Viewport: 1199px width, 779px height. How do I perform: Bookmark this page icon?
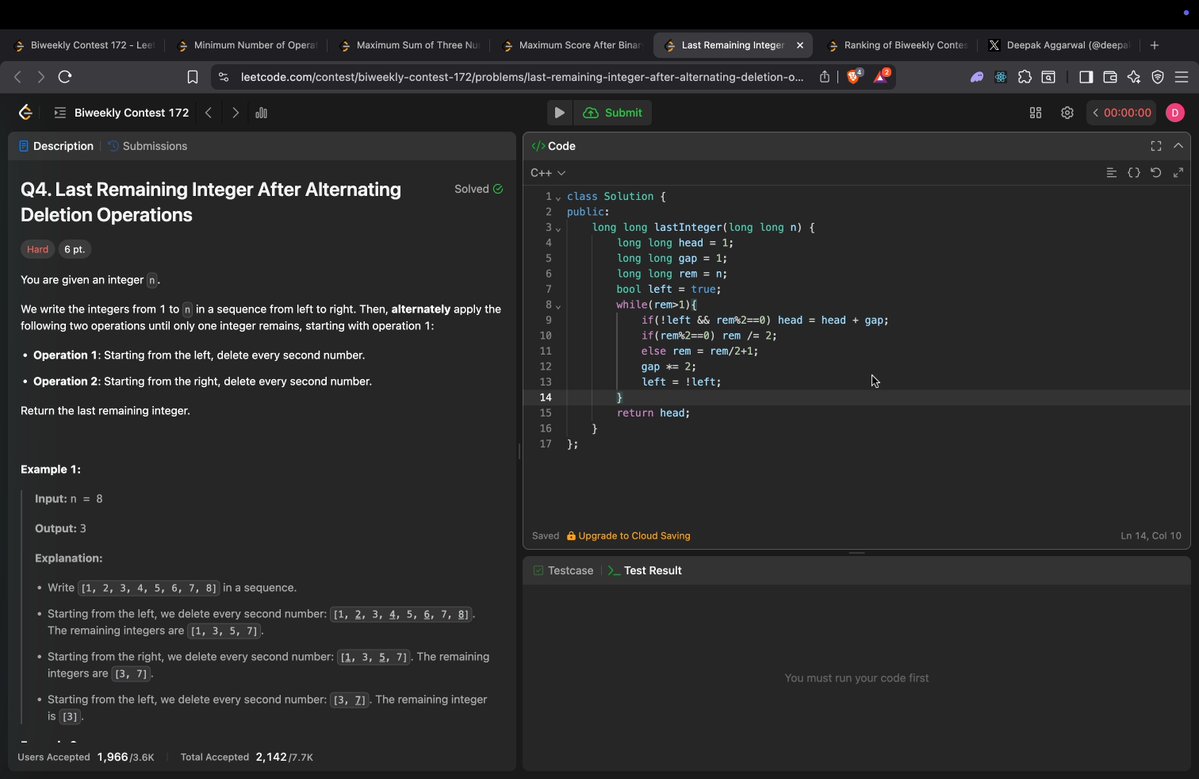(x=193, y=76)
